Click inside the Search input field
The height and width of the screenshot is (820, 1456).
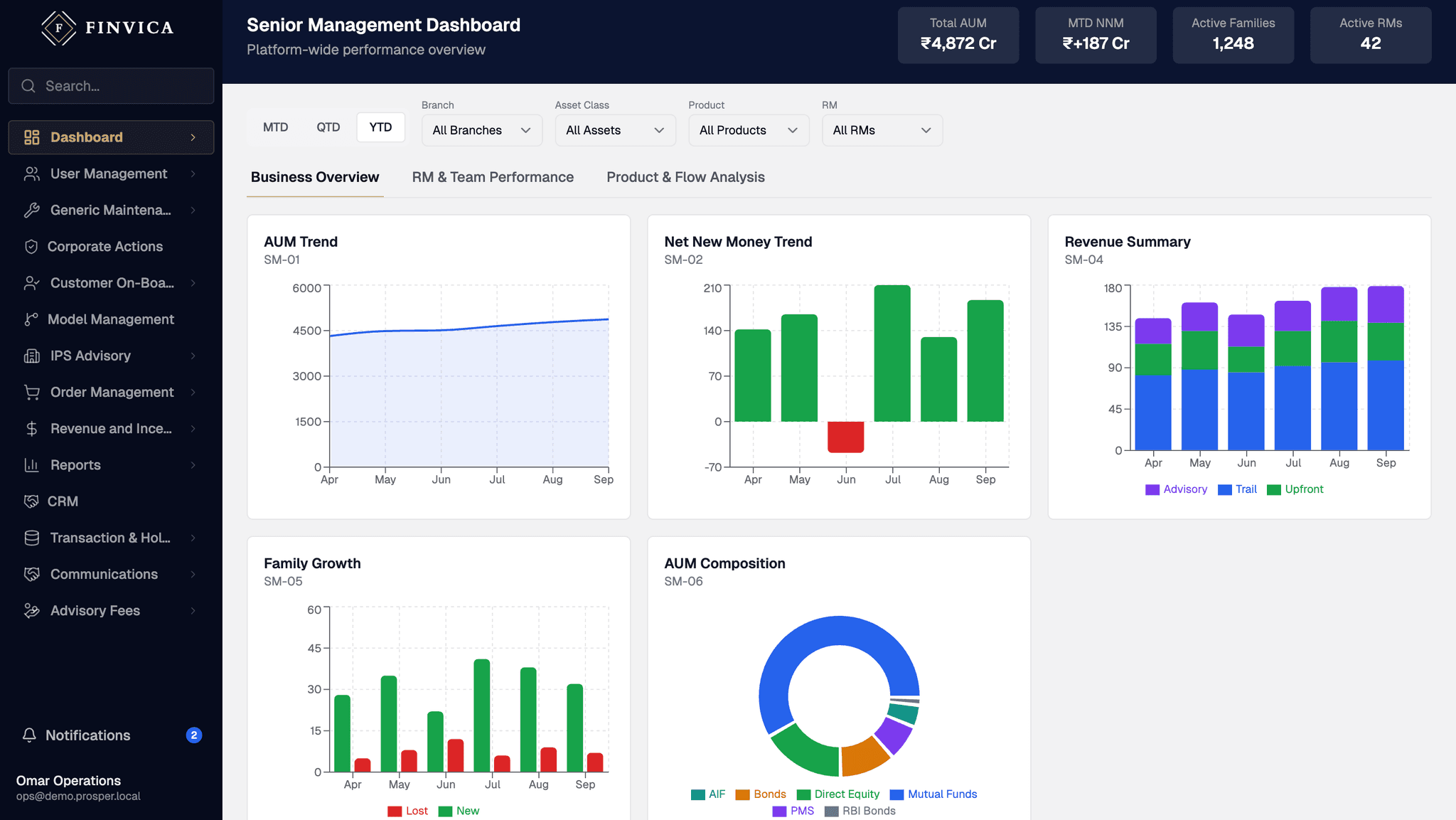point(111,86)
